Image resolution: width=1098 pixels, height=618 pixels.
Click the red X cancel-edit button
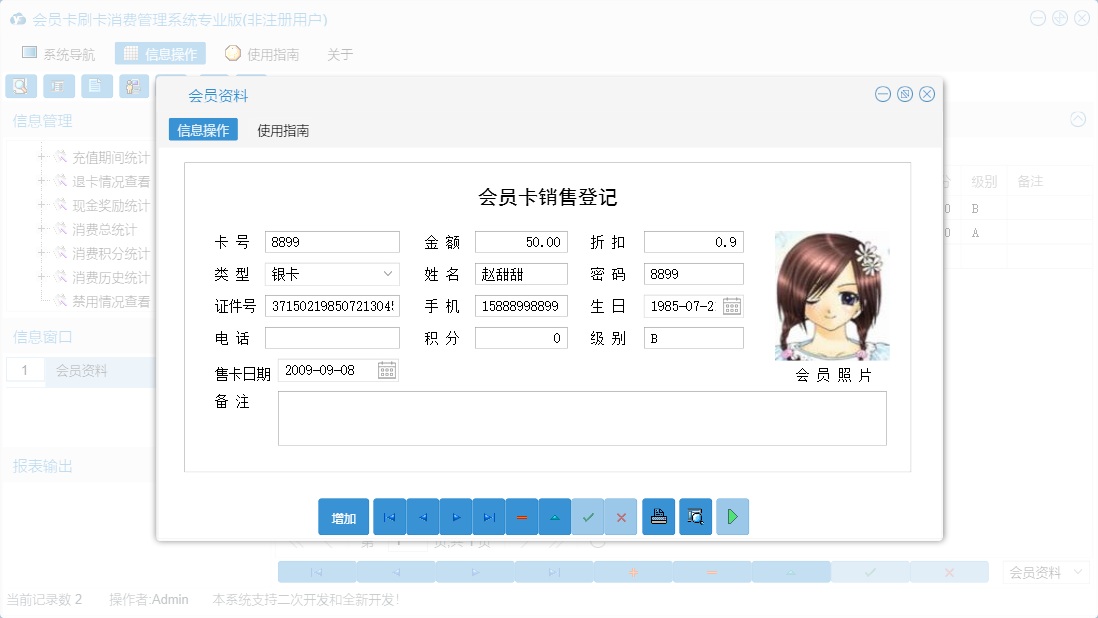click(x=621, y=517)
